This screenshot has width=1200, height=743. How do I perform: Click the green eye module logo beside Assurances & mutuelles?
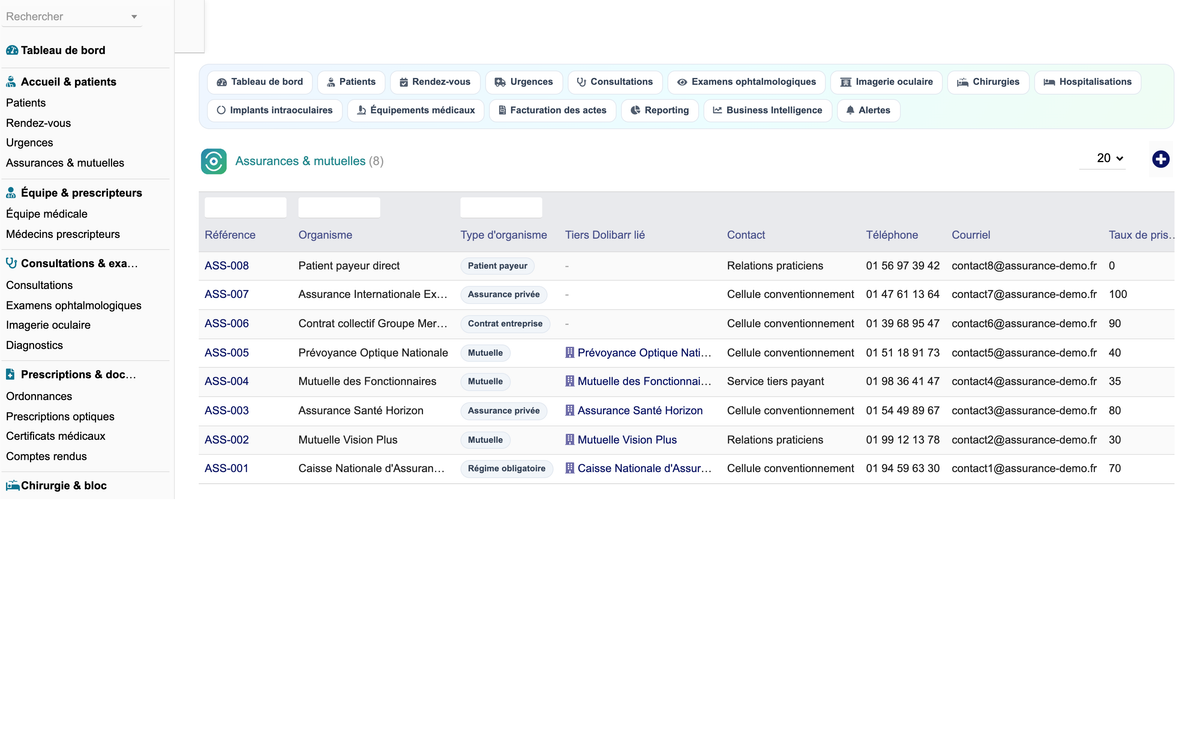click(x=214, y=161)
